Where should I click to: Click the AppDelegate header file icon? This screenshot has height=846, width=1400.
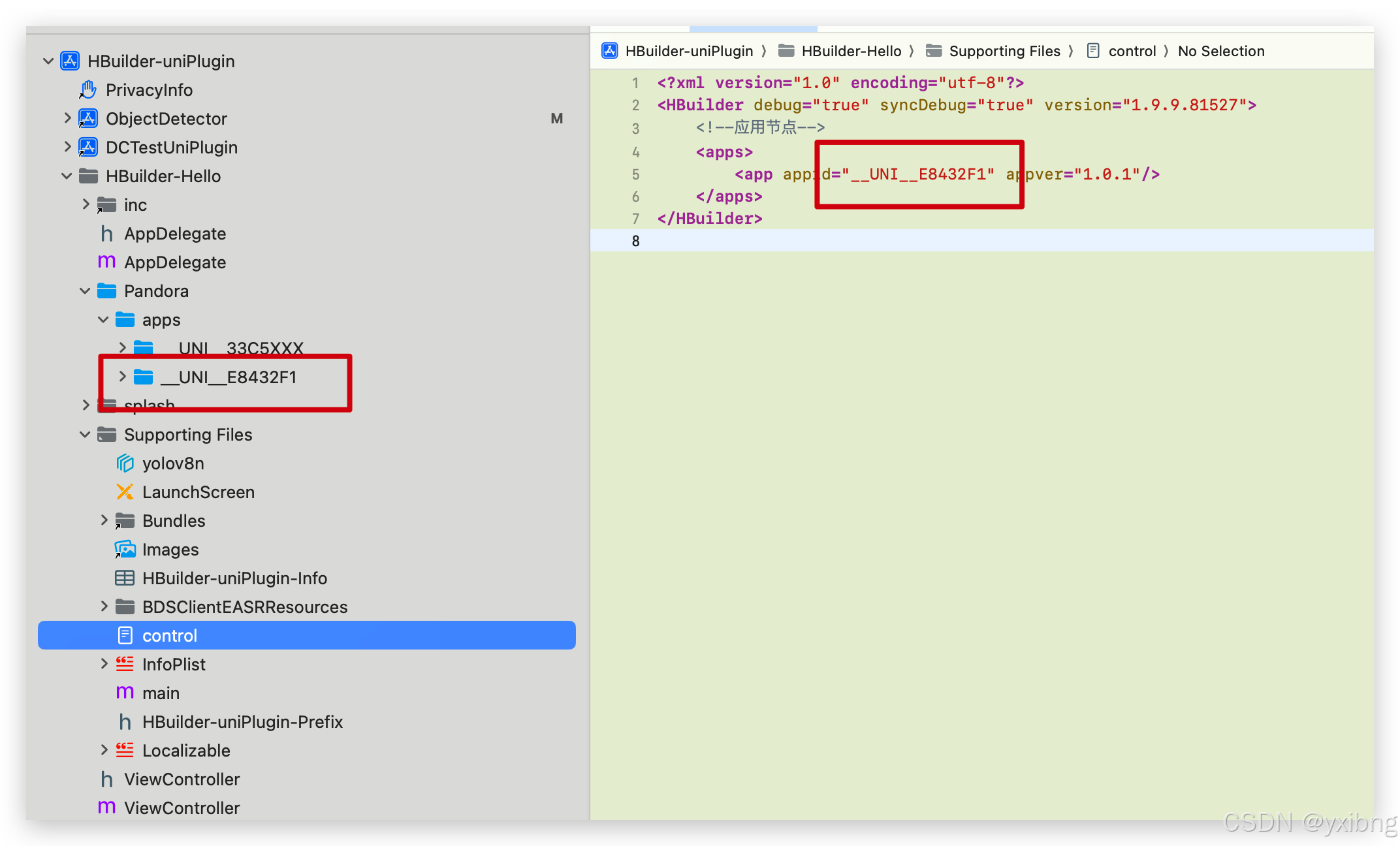(106, 234)
